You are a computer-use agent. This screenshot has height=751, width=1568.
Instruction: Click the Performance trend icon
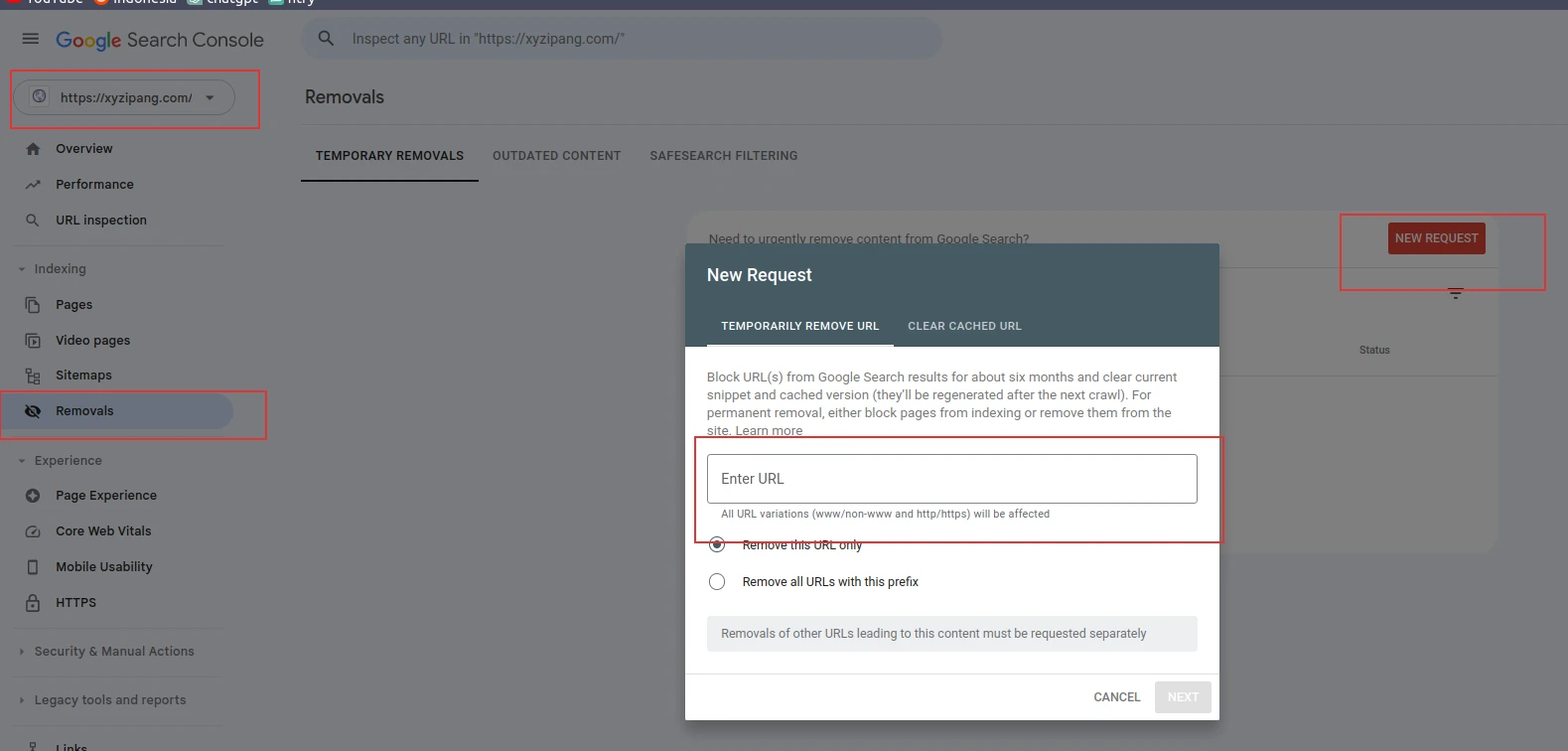pyautogui.click(x=33, y=185)
